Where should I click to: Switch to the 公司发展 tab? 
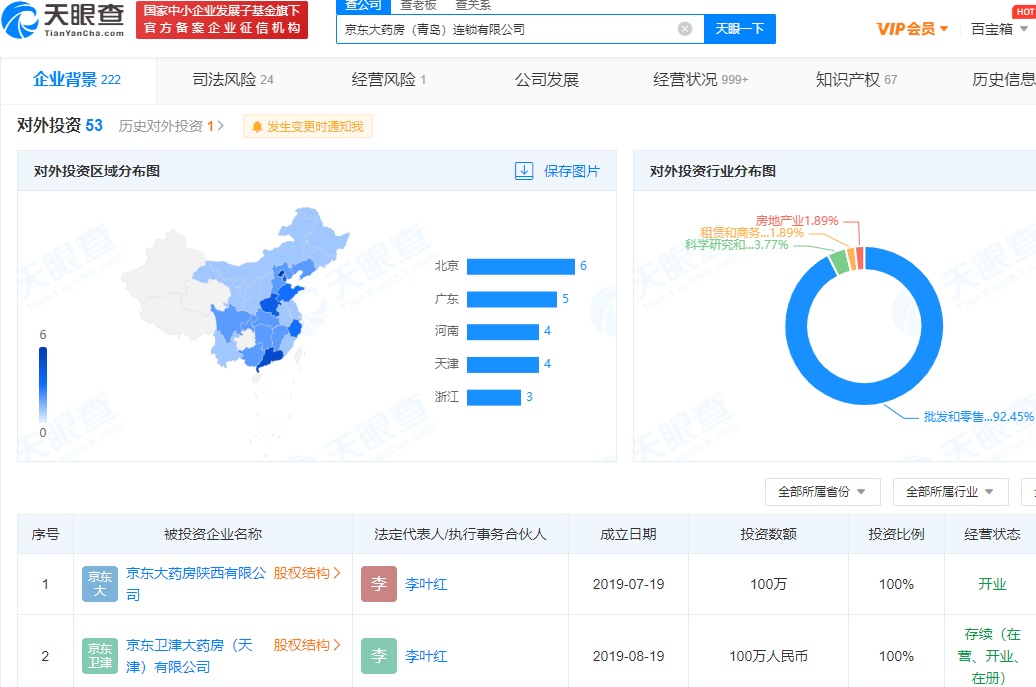point(546,80)
